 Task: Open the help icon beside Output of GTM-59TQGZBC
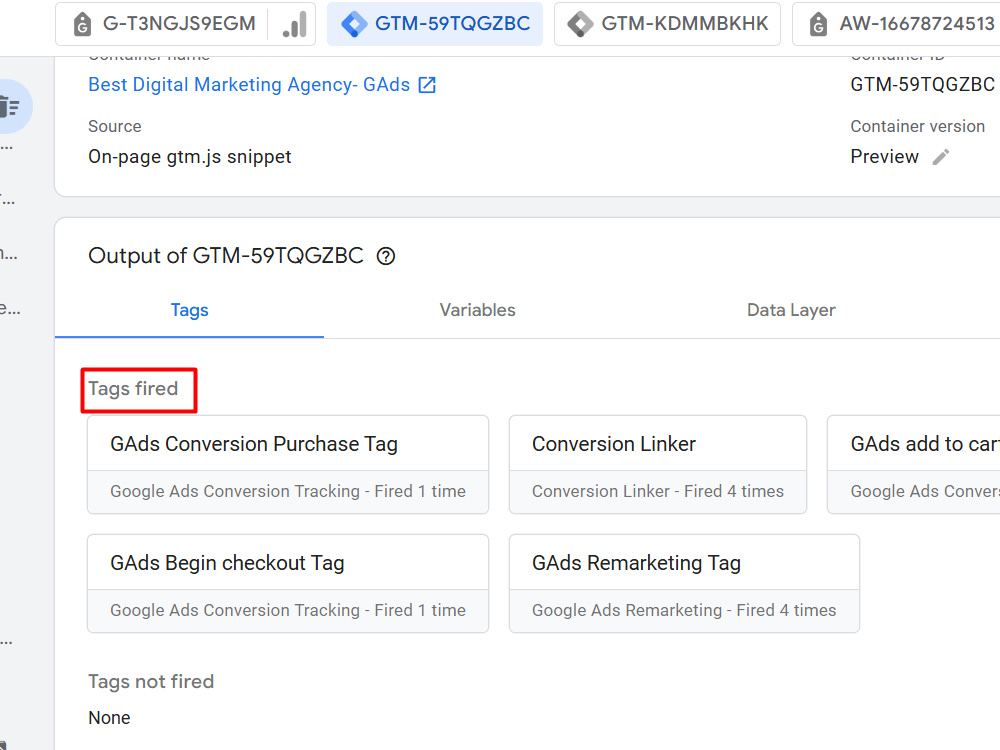(386, 256)
